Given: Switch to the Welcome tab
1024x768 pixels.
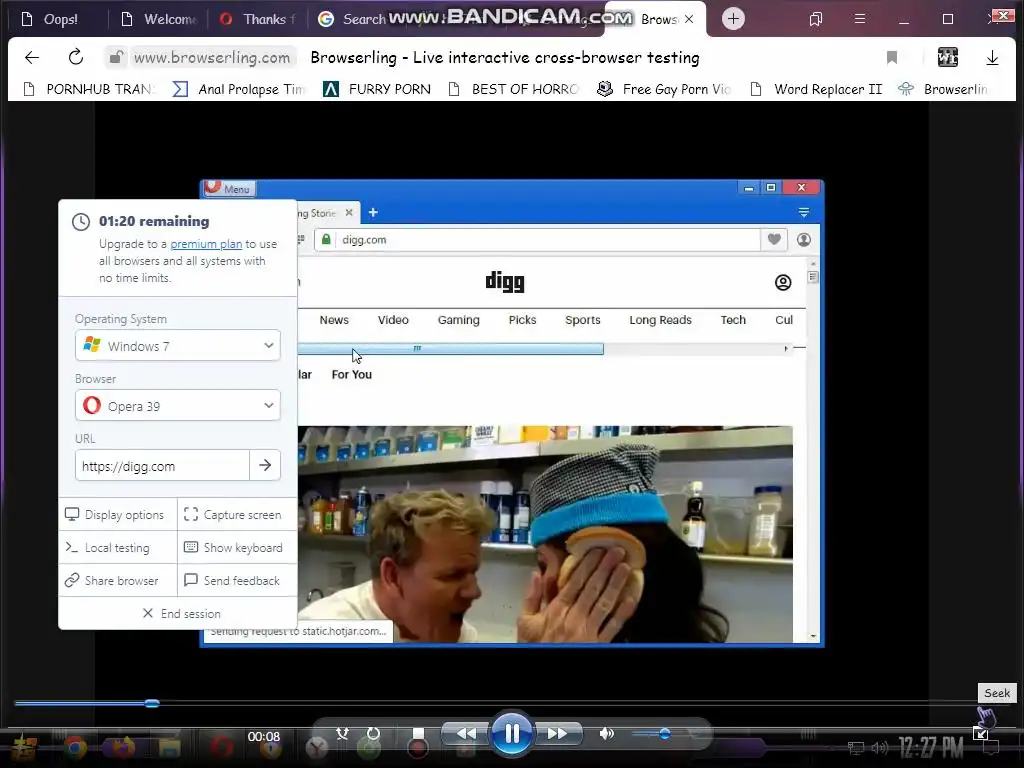Looking at the screenshot, I should [159, 20].
